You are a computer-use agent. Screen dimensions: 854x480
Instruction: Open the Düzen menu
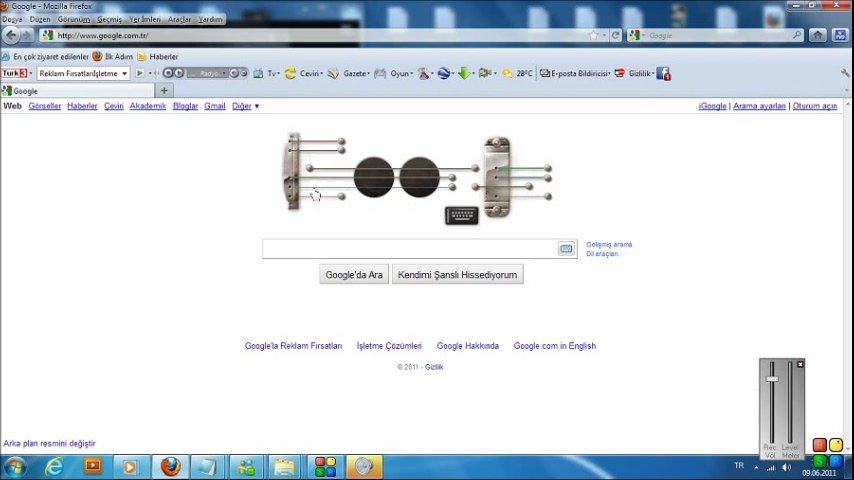click(39, 19)
